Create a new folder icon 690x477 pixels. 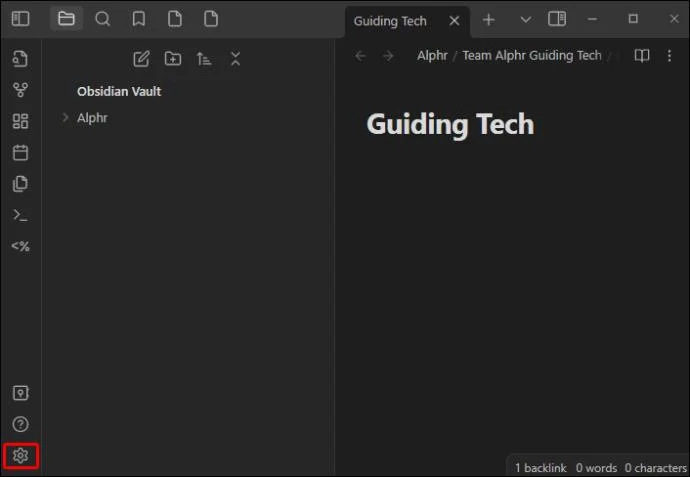[x=173, y=59]
